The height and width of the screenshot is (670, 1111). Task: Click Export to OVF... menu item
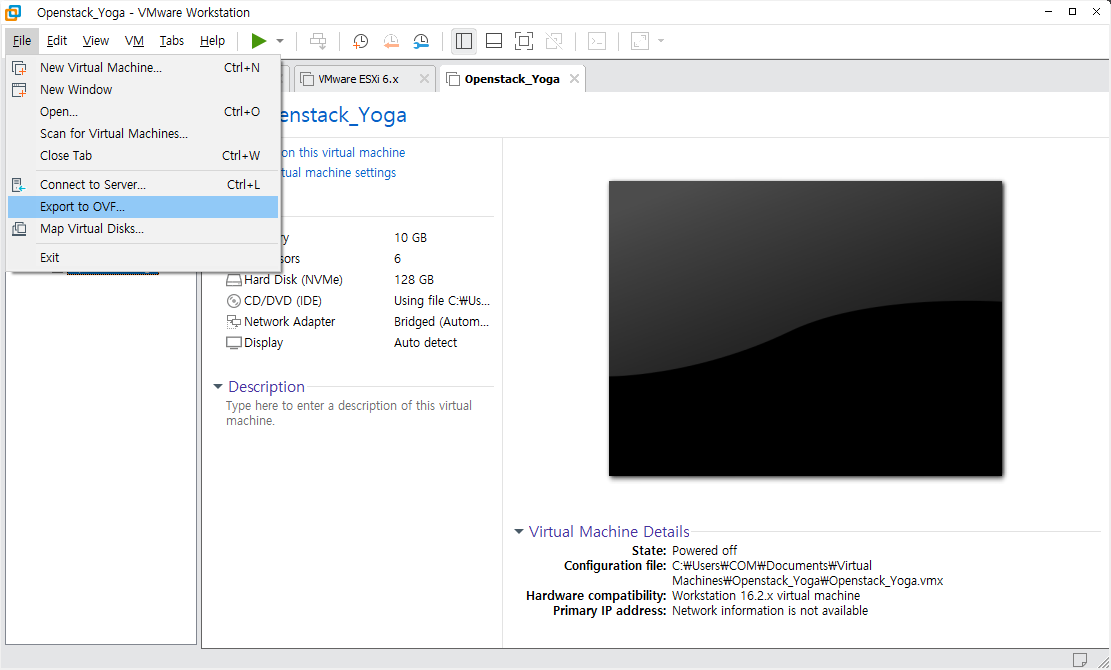coord(142,207)
